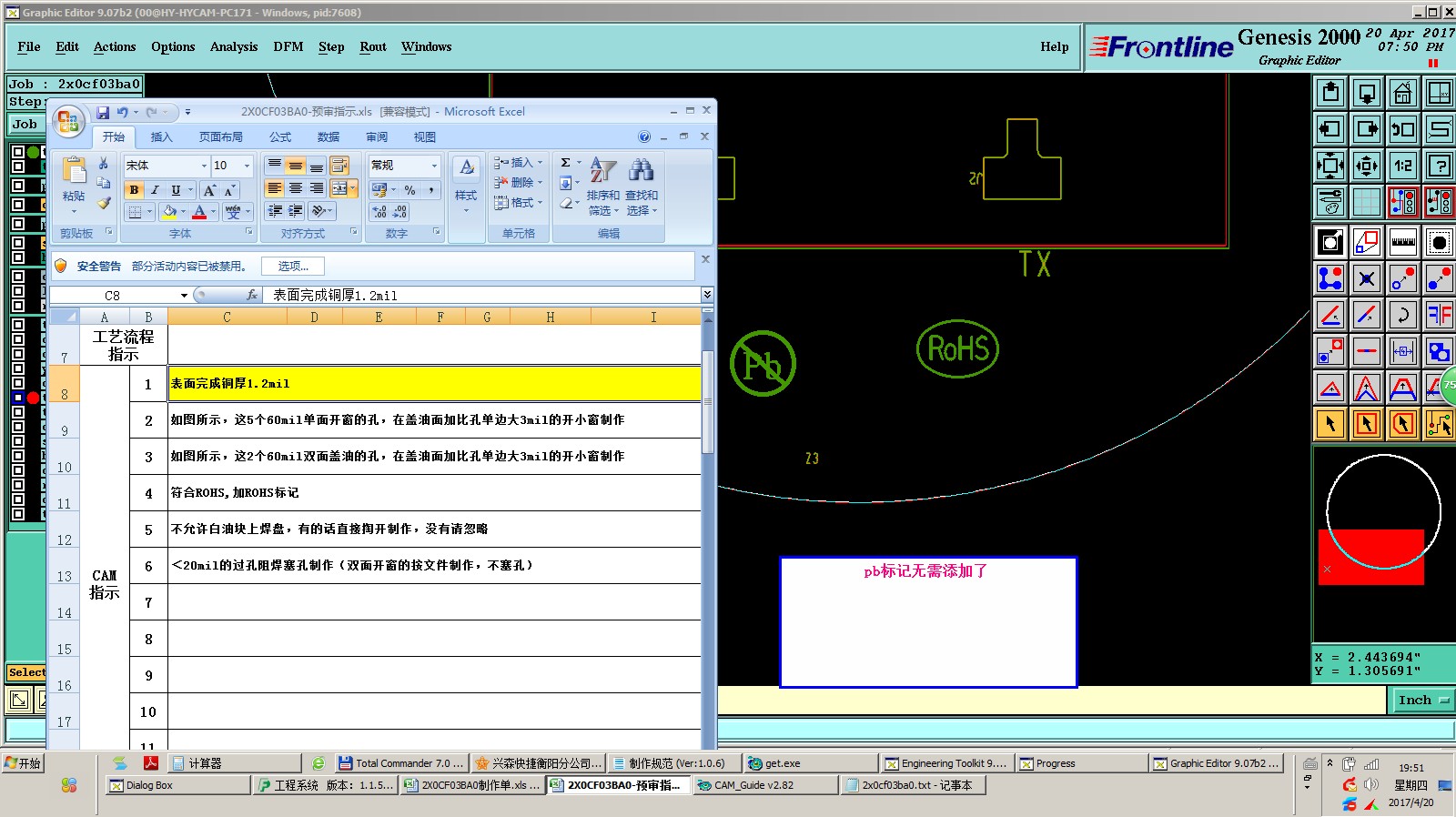Click the delete feature X tool icon

pyautogui.click(x=1367, y=278)
